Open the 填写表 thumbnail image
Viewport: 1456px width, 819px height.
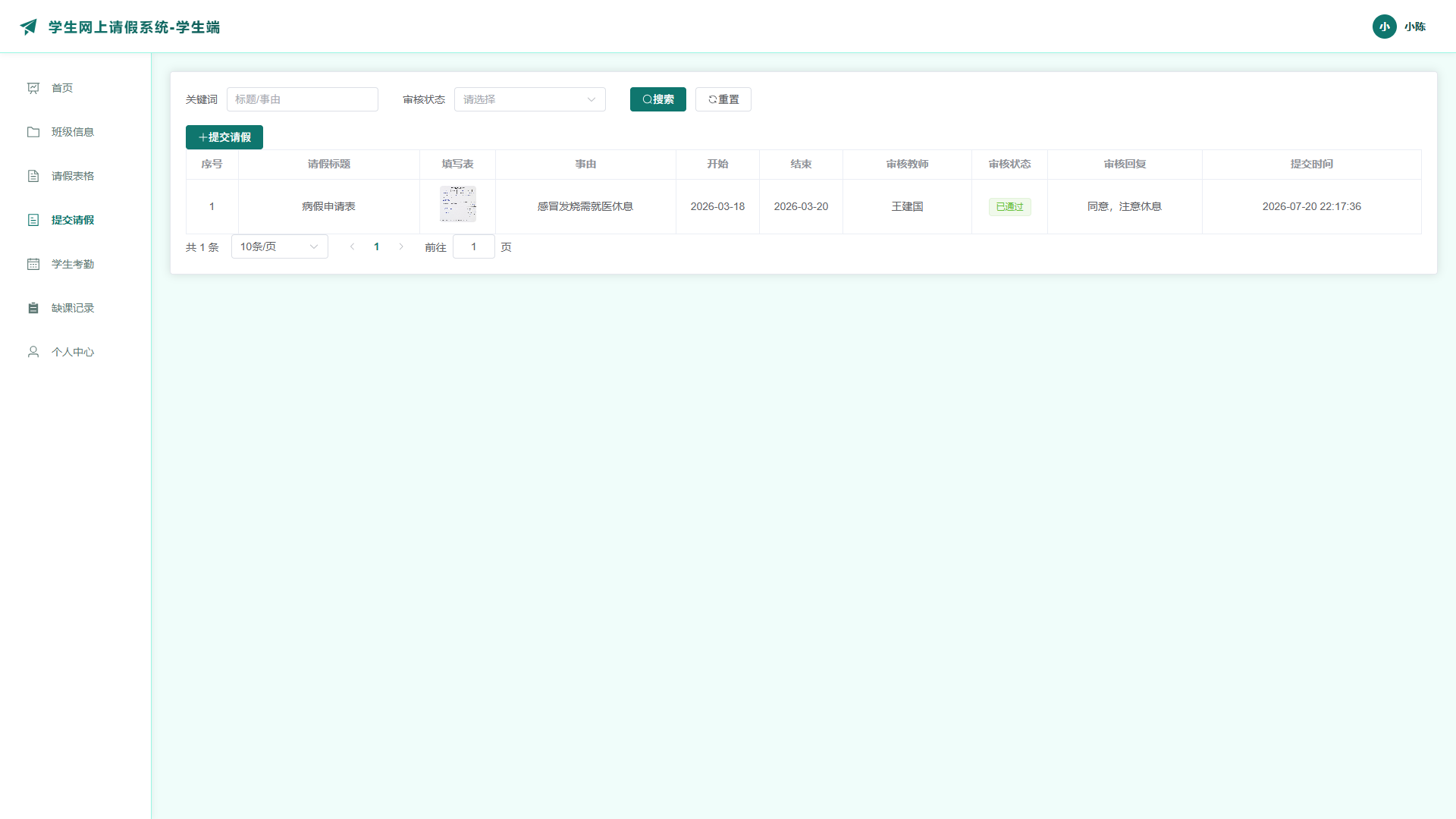458,204
